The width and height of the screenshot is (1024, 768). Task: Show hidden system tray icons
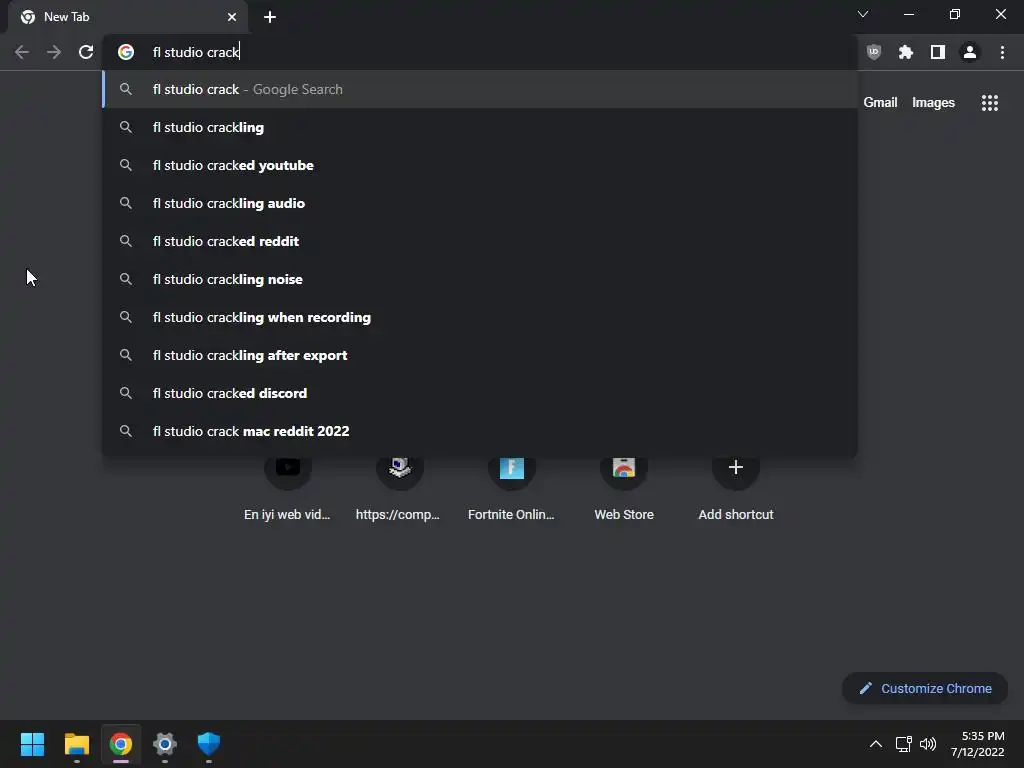(x=876, y=744)
